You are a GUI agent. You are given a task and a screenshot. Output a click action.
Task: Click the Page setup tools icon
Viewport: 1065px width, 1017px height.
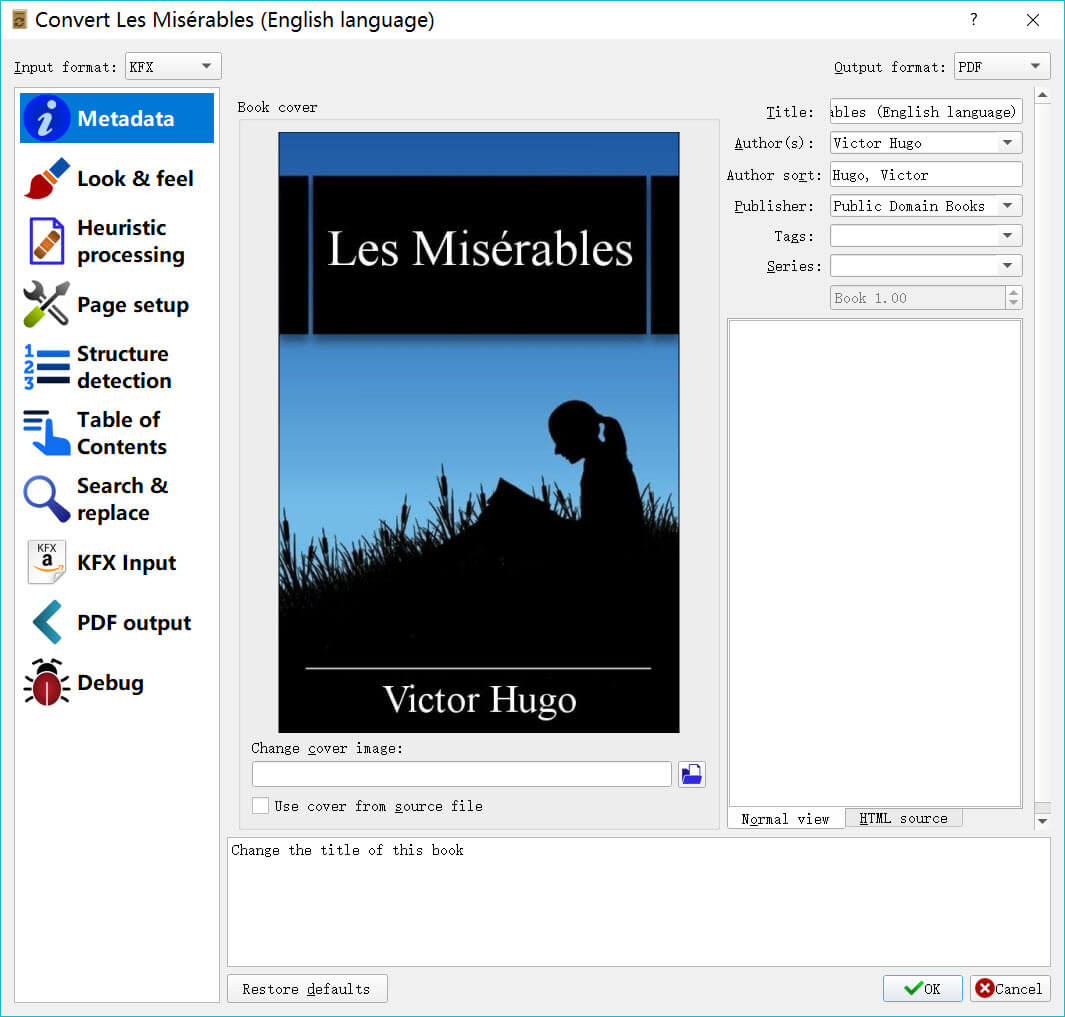(46, 304)
